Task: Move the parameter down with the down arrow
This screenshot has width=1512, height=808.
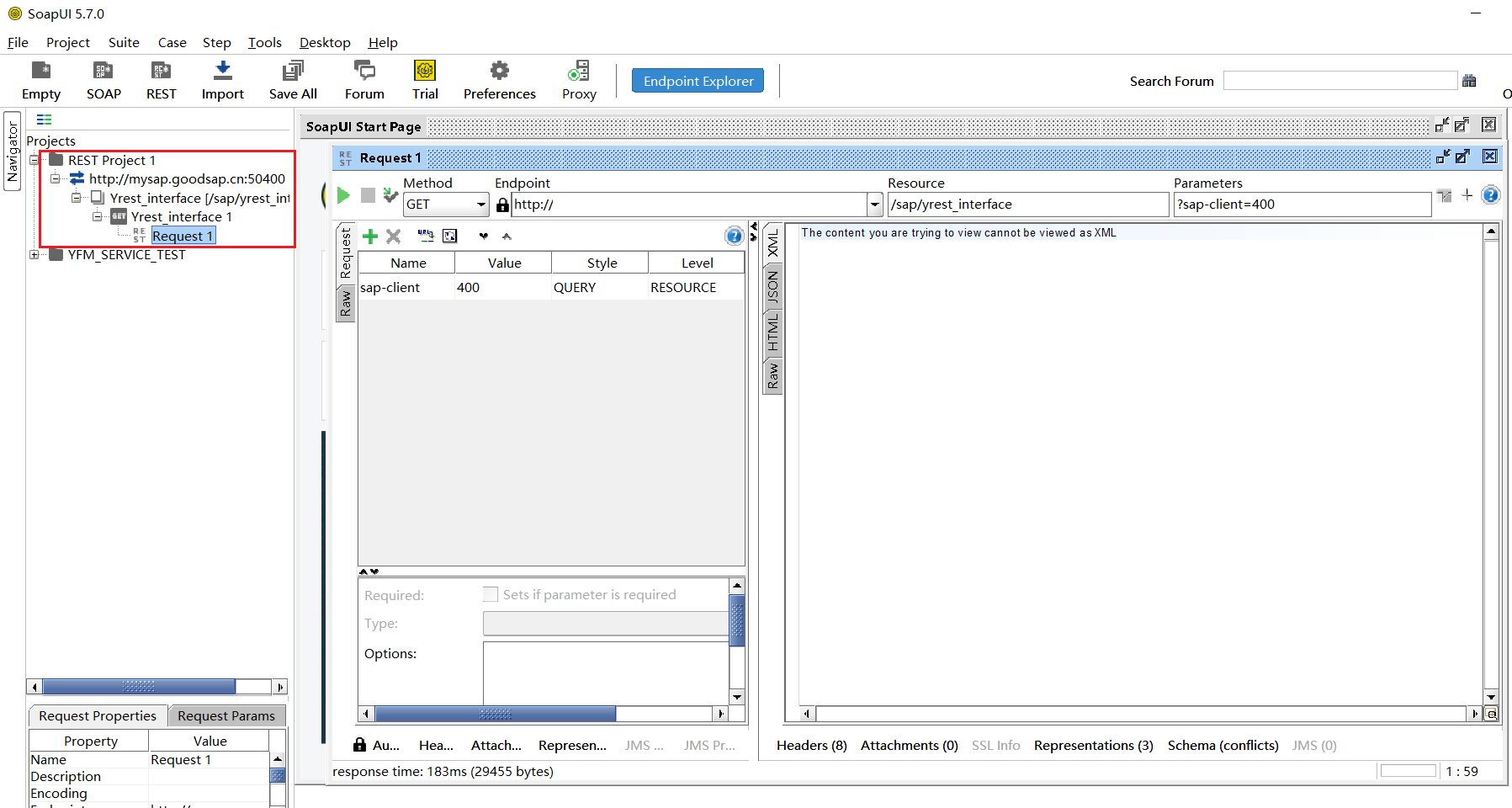Action: click(x=484, y=237)
